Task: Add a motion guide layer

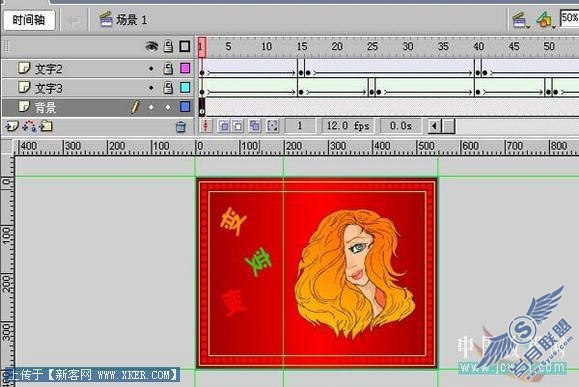Action: (x=29, y=127)
